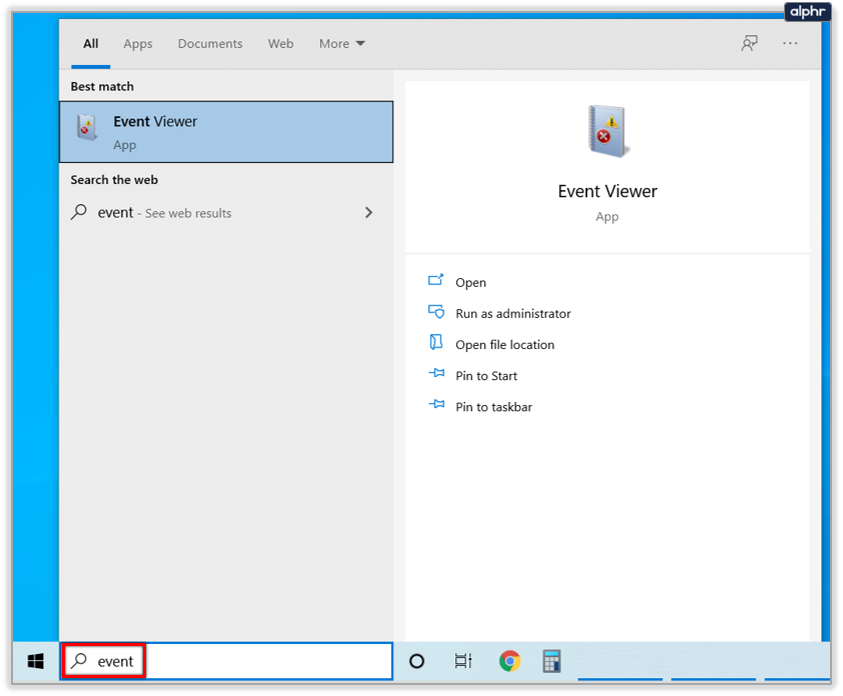Open the three-dot options menu

click(x=790, y=43)
